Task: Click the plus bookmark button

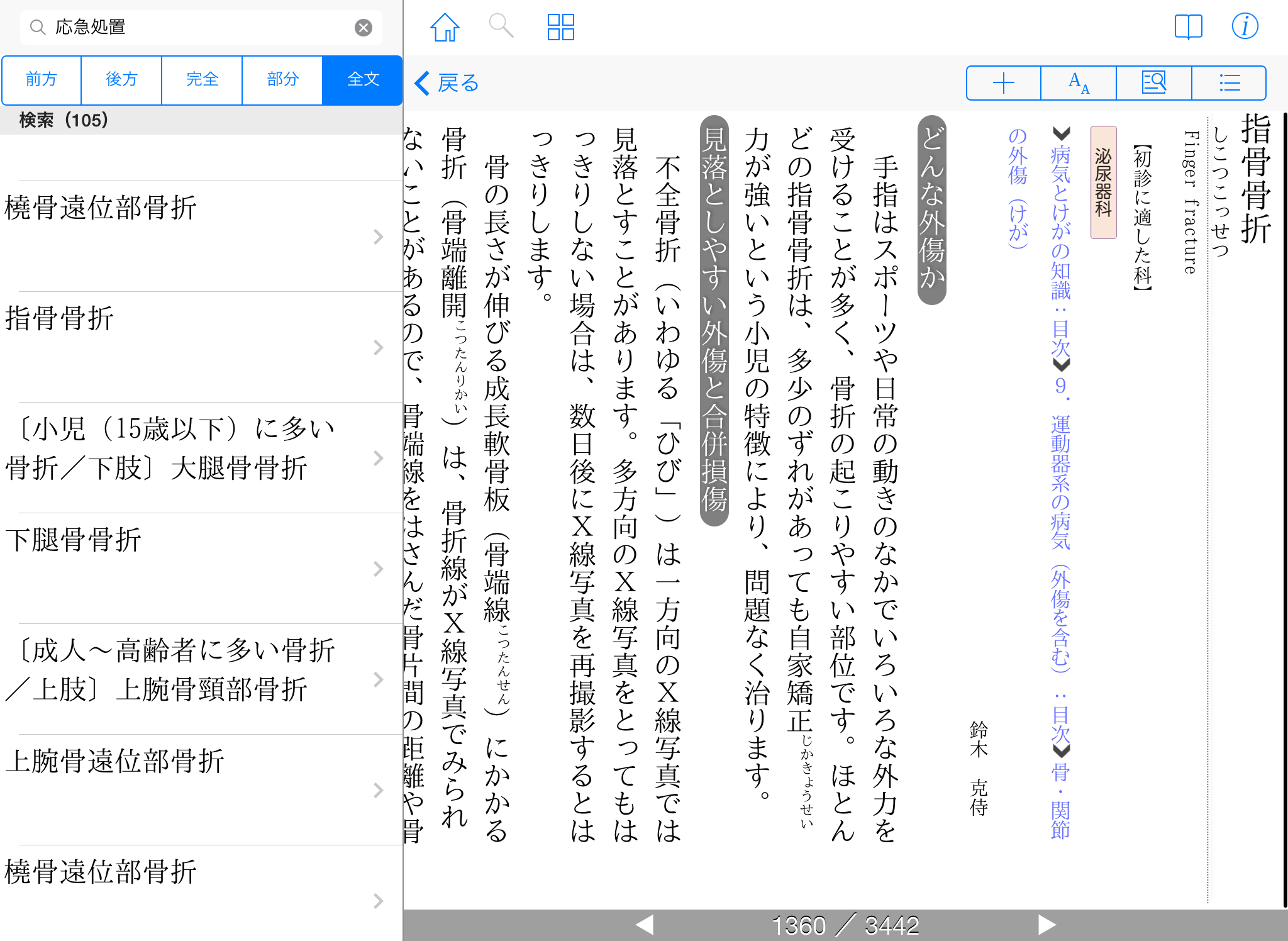Action: [1003, 83]
